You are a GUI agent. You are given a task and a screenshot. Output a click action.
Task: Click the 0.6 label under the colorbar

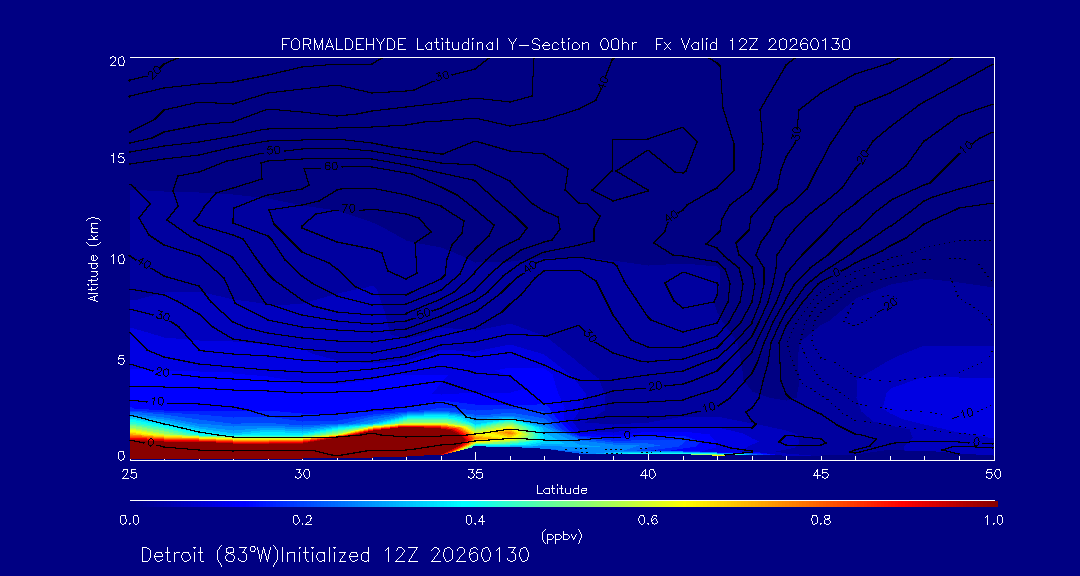(648, 520)
